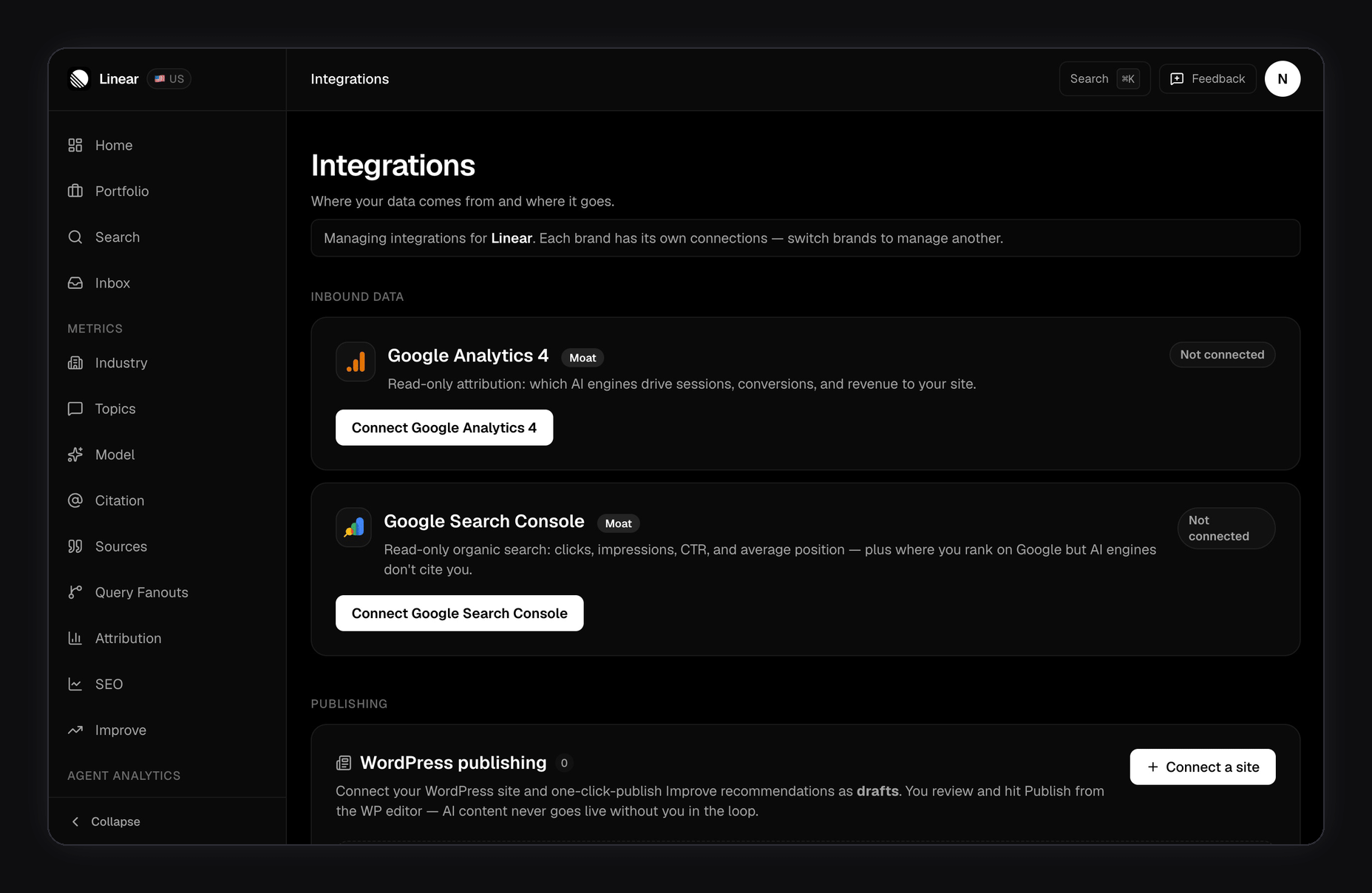Open the Sources page
The image size is (1372, 893).
pyautogui.click(x=167, y=546)
